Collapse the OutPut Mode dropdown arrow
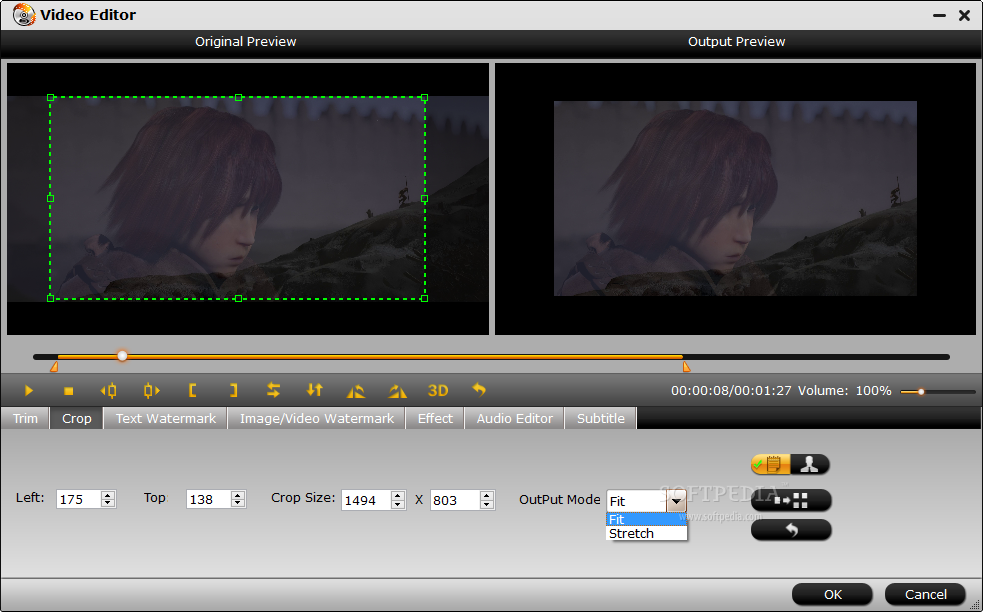Viewport: 983px width, 612px height. (x=676, y=501)
